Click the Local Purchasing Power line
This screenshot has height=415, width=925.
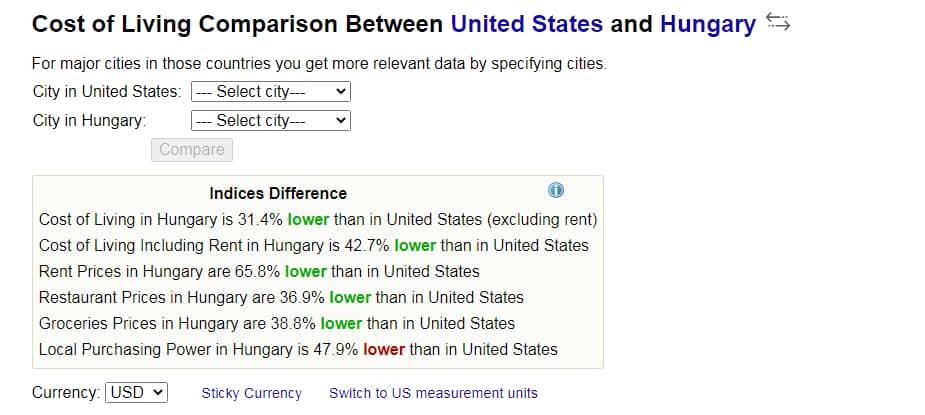[x=298, y=349]
